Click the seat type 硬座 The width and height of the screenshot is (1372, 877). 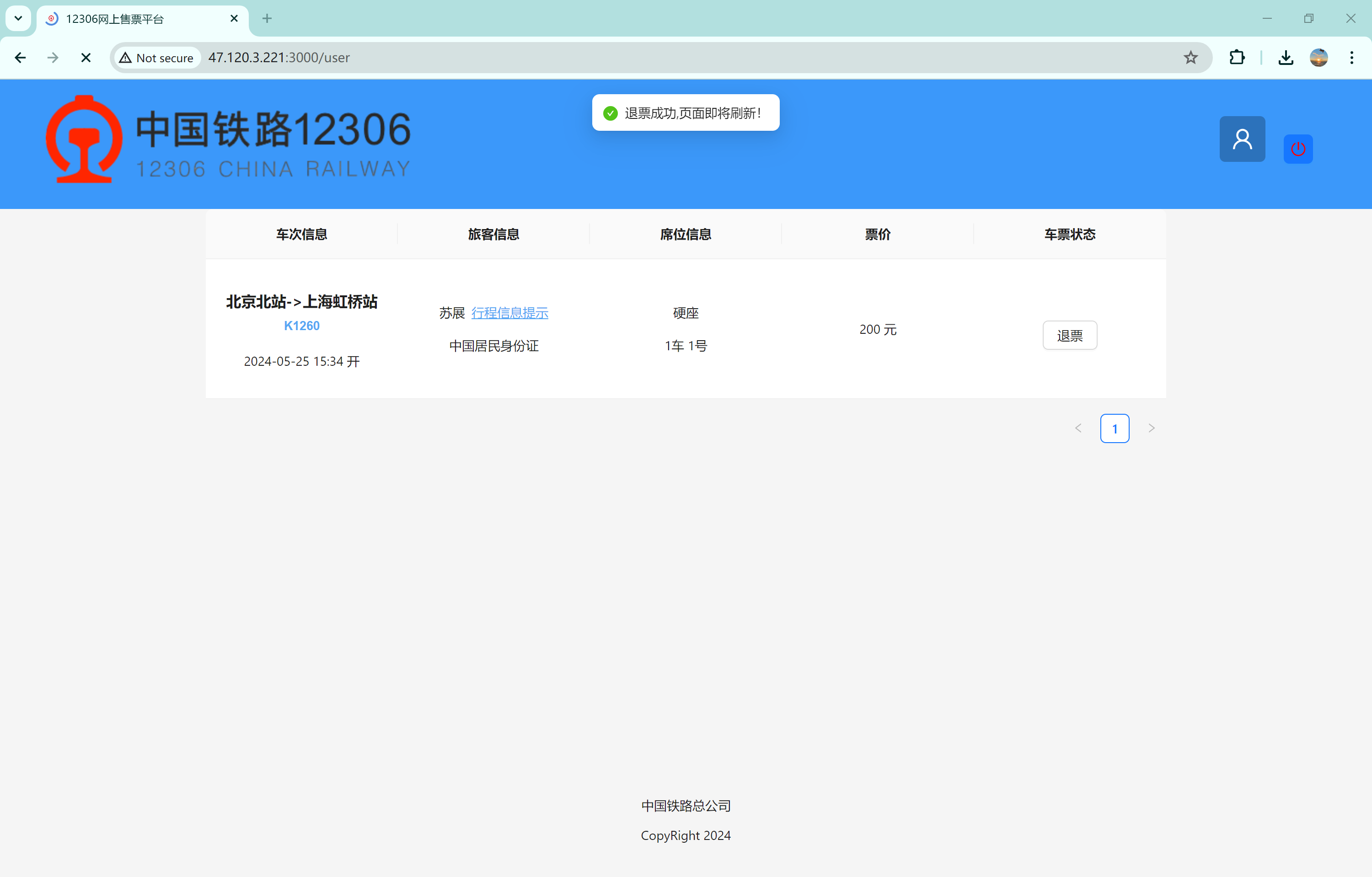click(686, 313)
